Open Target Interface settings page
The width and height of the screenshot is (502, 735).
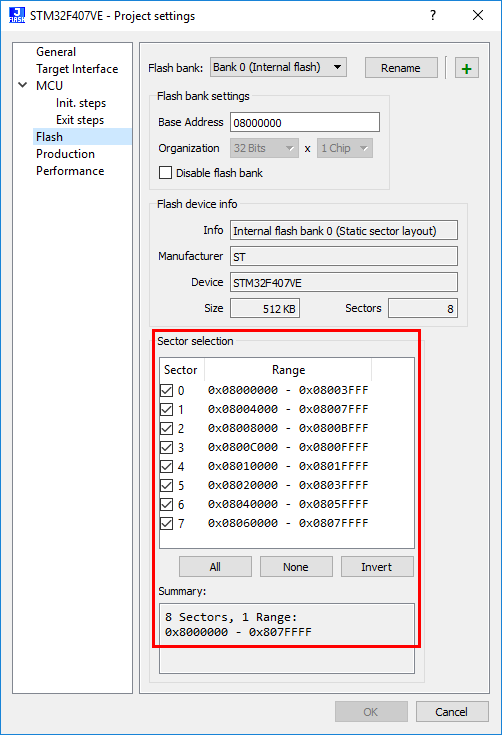tap(77, 69)
